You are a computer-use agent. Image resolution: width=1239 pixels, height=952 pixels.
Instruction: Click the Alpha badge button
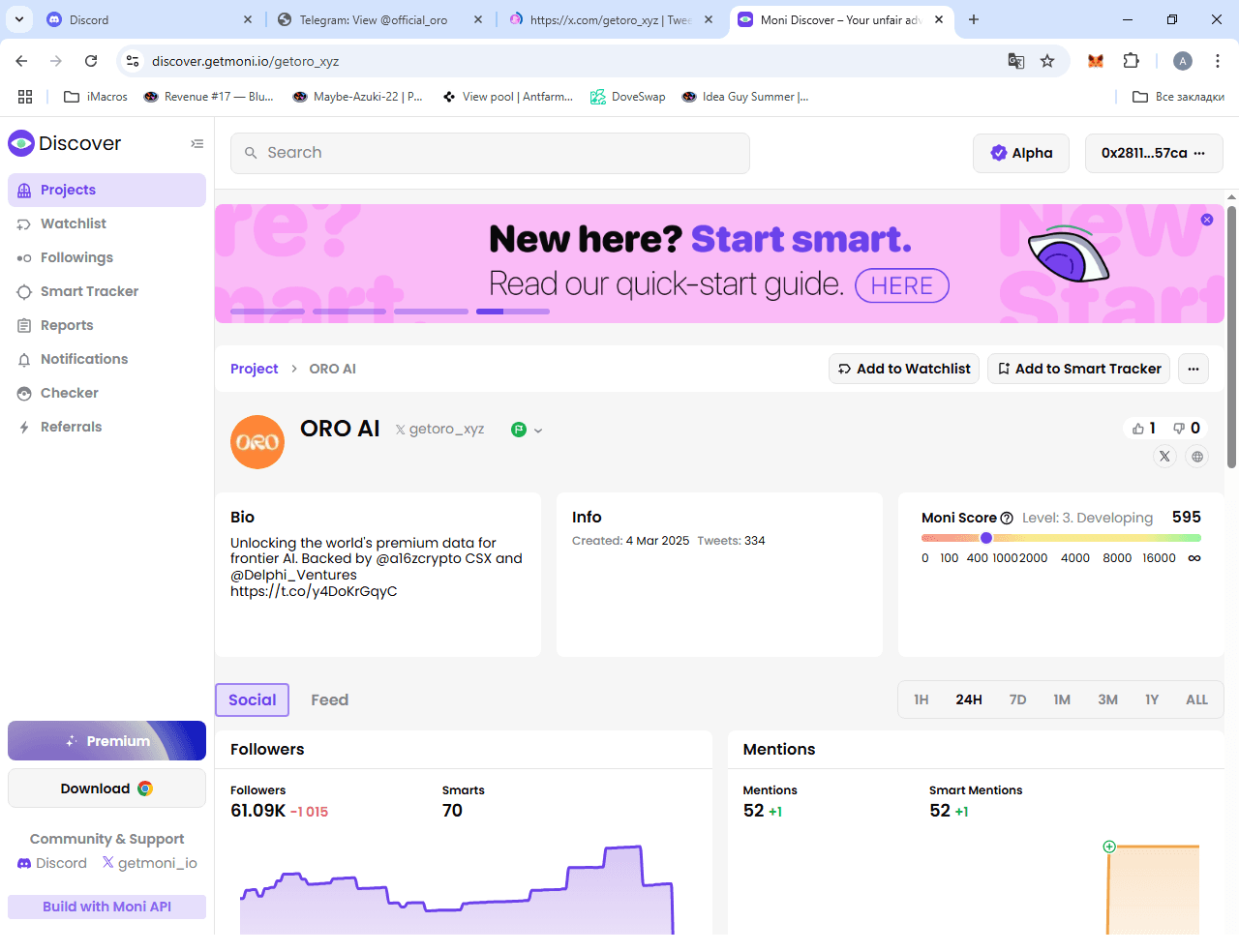1021,153
